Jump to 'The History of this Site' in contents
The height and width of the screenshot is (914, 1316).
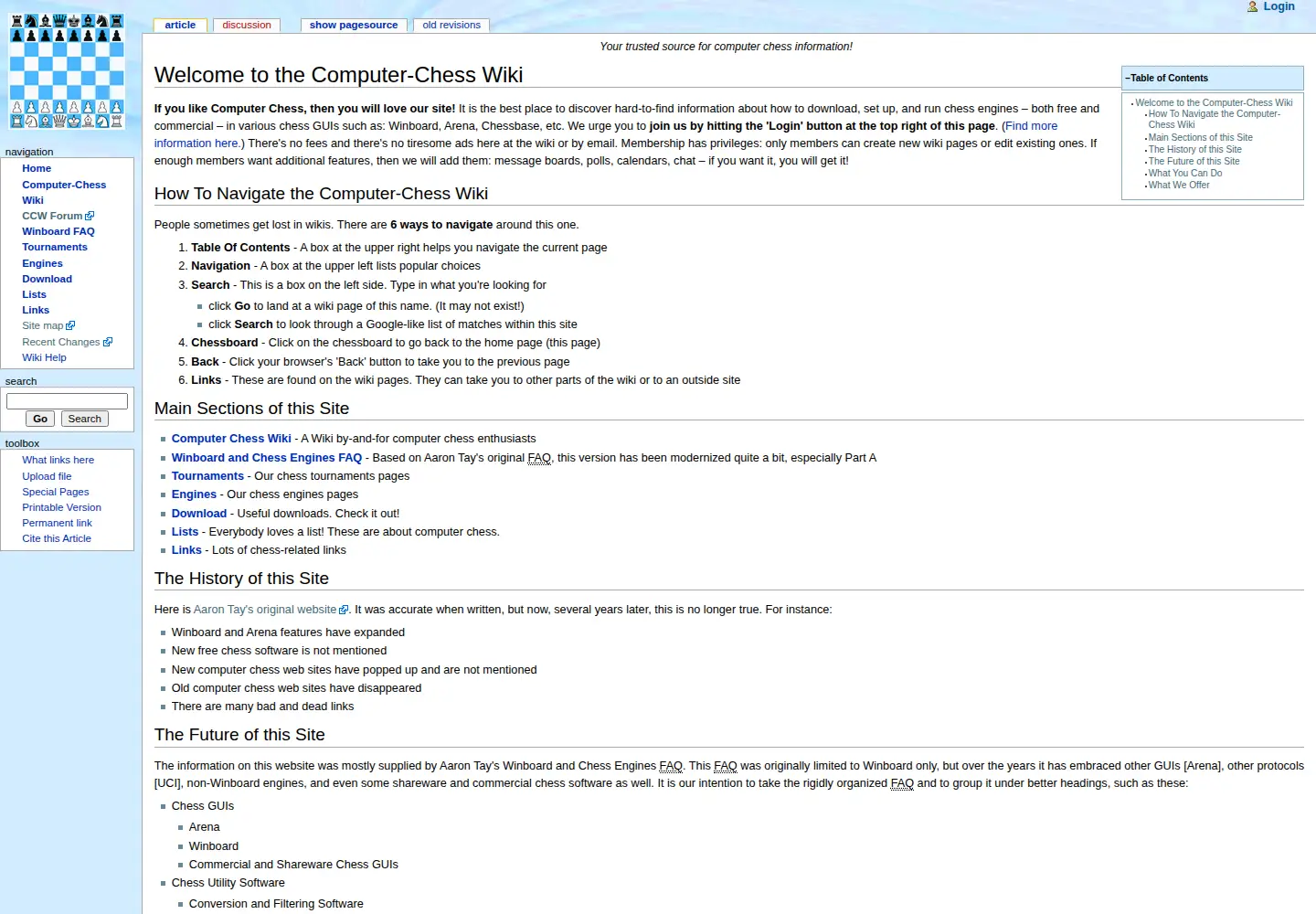(1194, 150)
